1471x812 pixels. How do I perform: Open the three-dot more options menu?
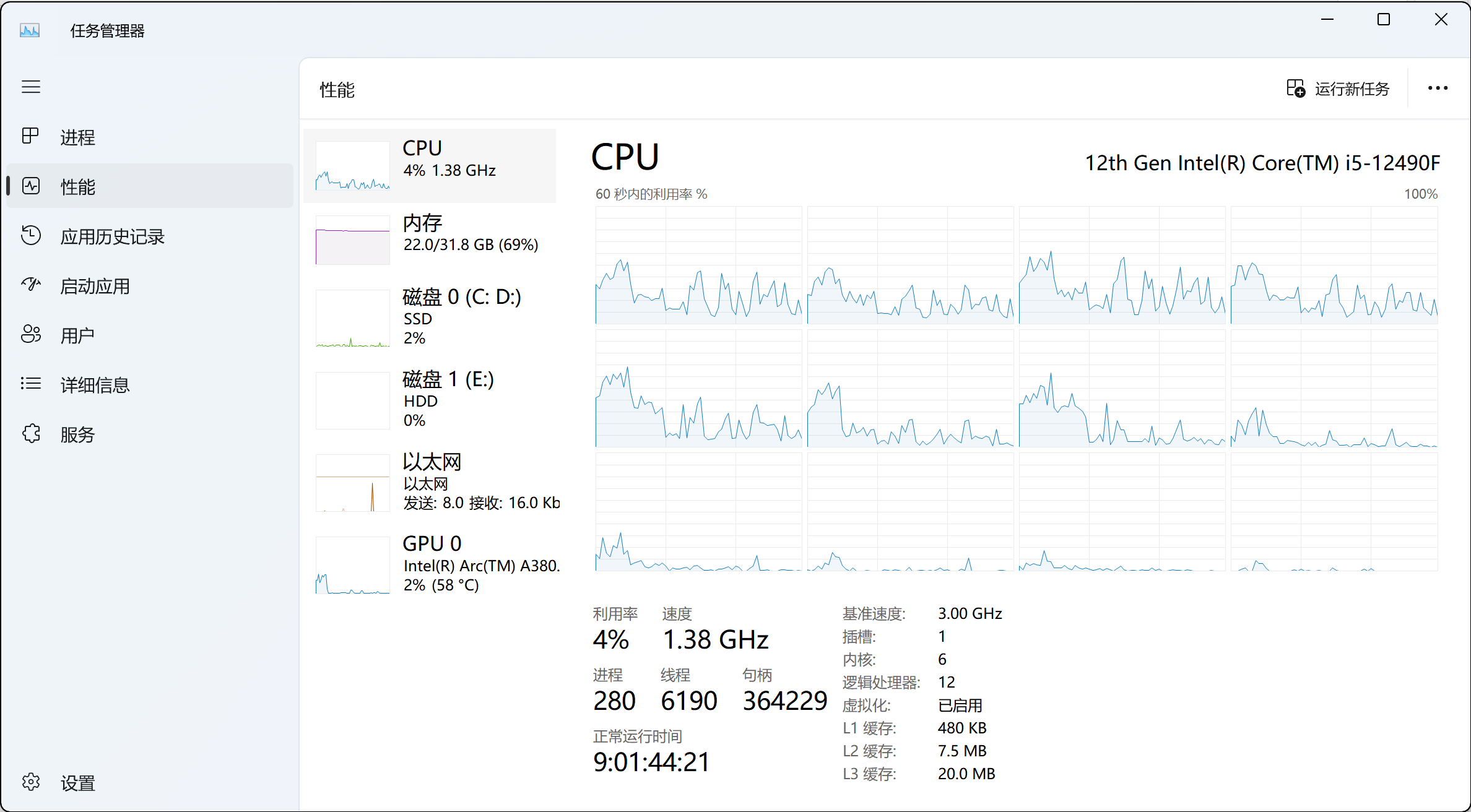tap(1438, 89)
